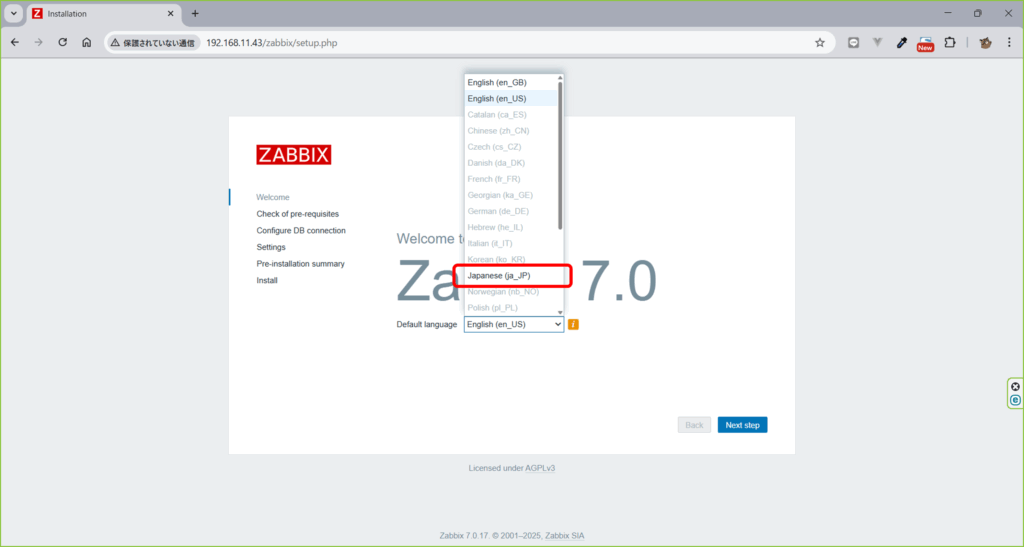Click the eyedropper extension icon

tap(901, 42)
